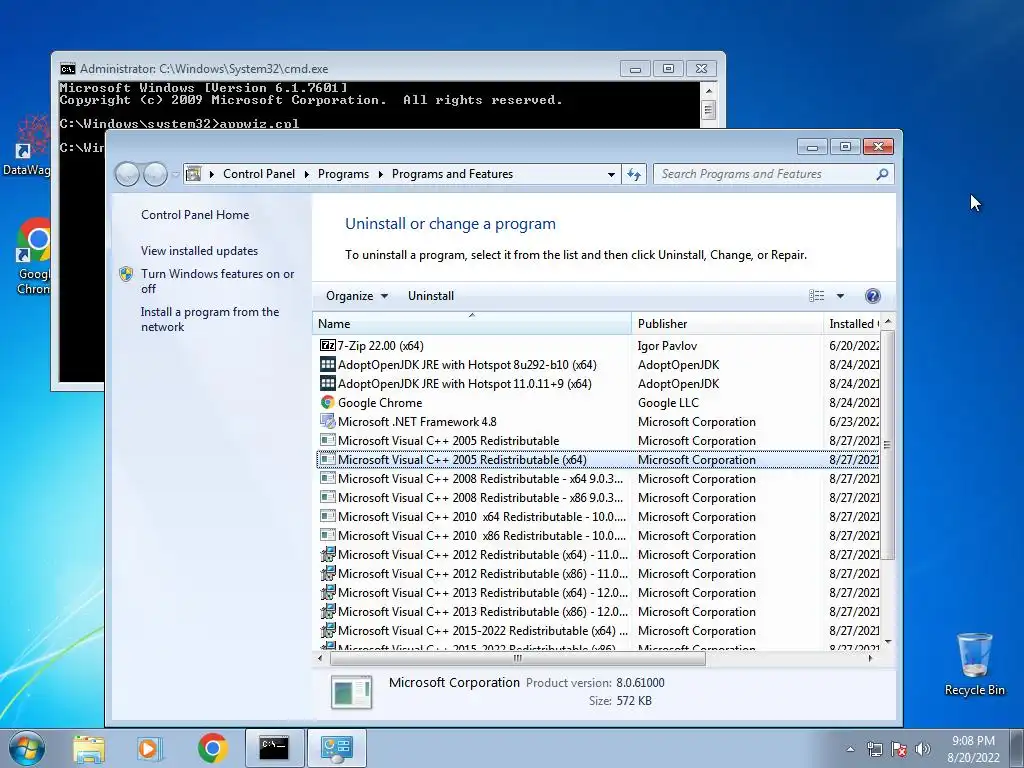Click the network tray icon
Viewport: 1024px width, 768px height.
pyautogui.click(x=874, y=749)
